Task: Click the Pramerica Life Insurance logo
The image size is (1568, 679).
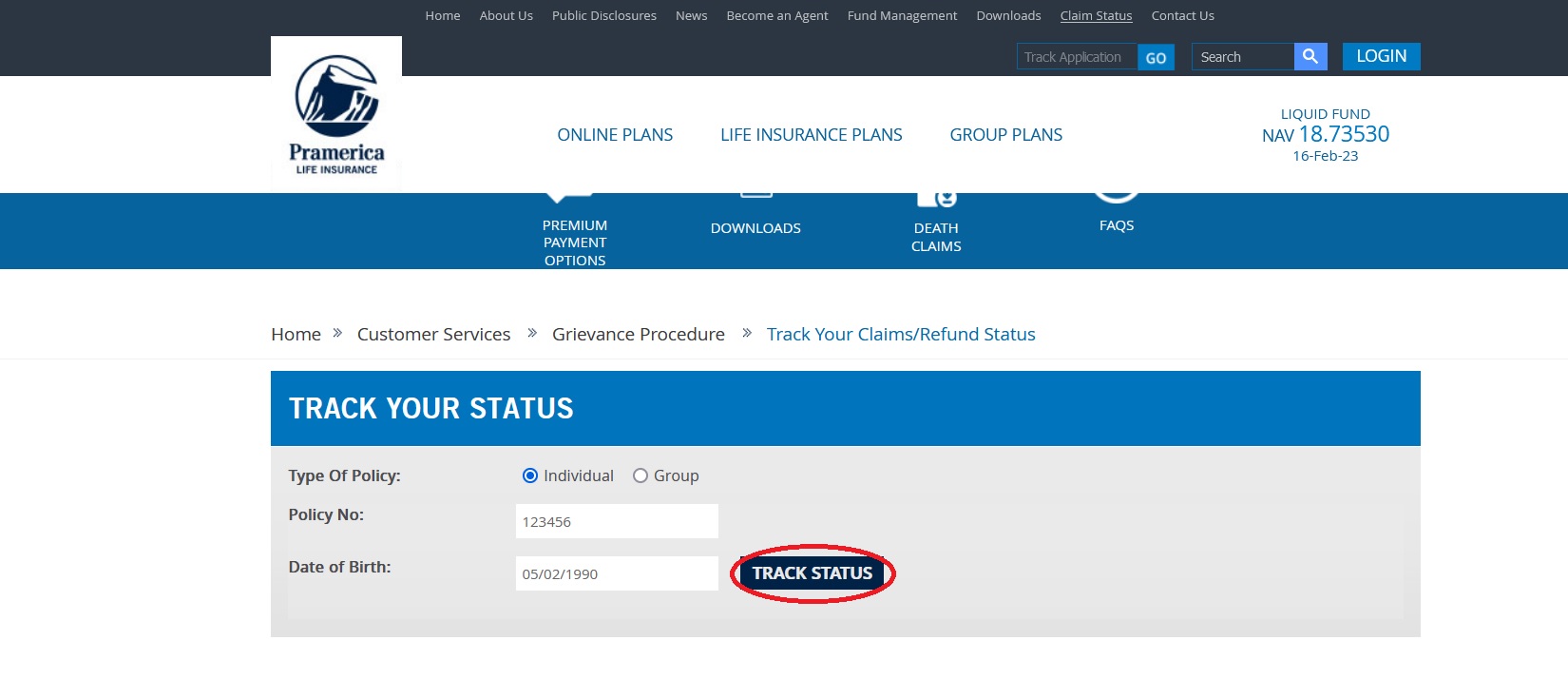Action: click(x=336, y=114)
